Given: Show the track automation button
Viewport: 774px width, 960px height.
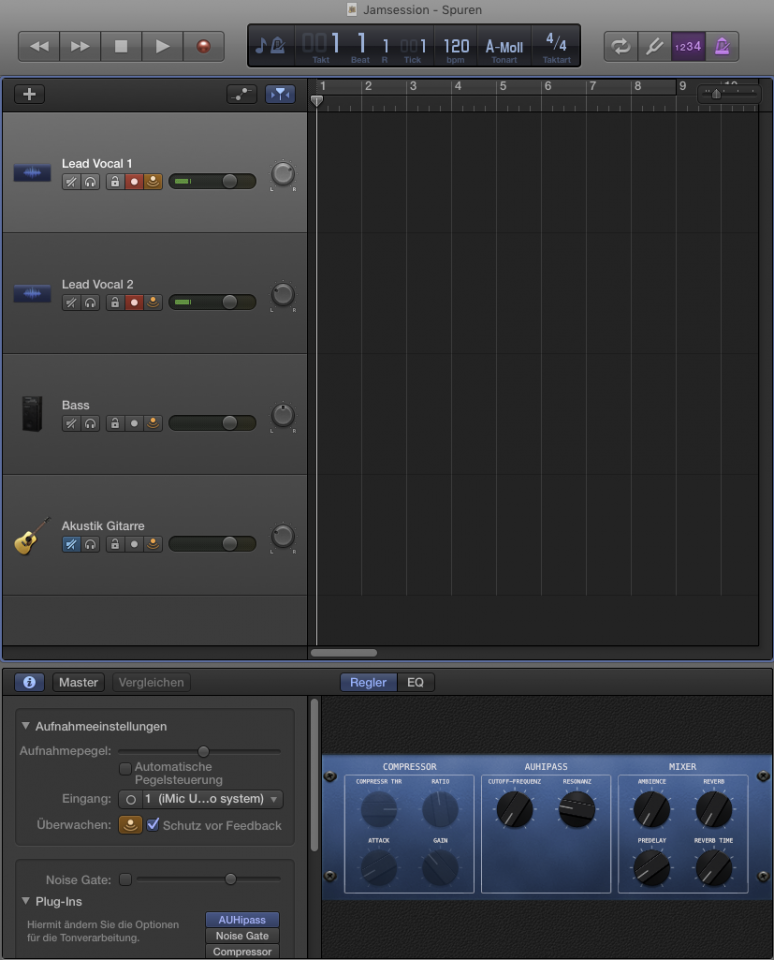Looking at the screenshot, I should point(242,94).
